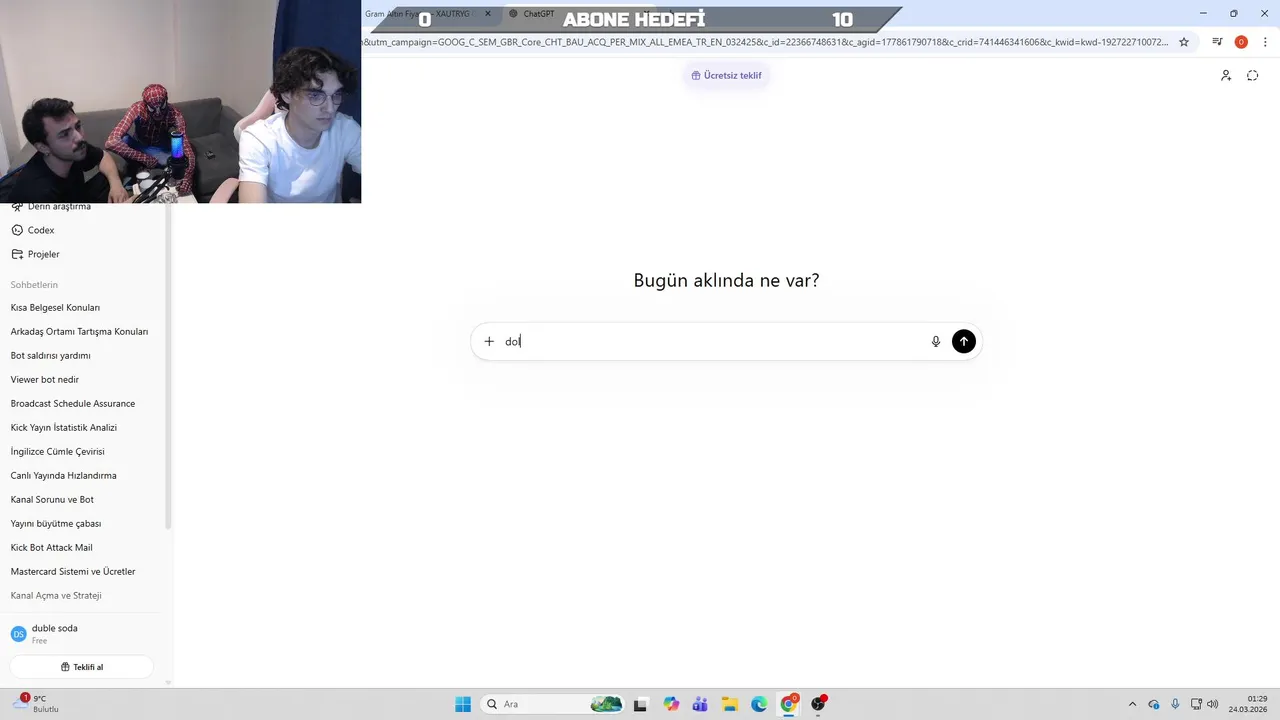Switch to Chrome on the taskbar
This screenshot has height=720, width=1280.
tap(789, 704)
